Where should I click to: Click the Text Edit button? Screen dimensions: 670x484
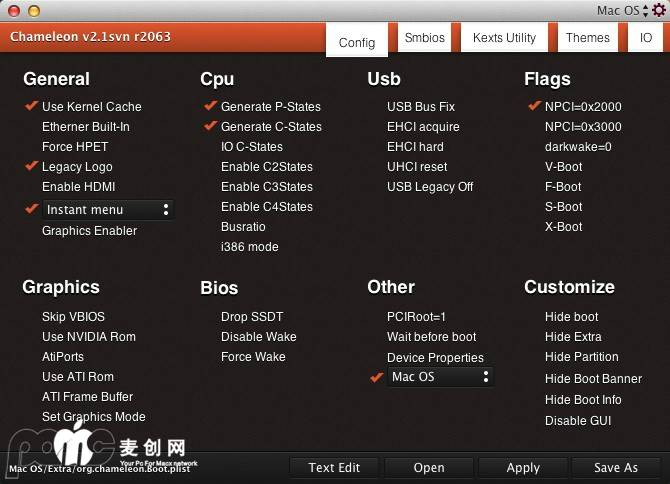334,467
